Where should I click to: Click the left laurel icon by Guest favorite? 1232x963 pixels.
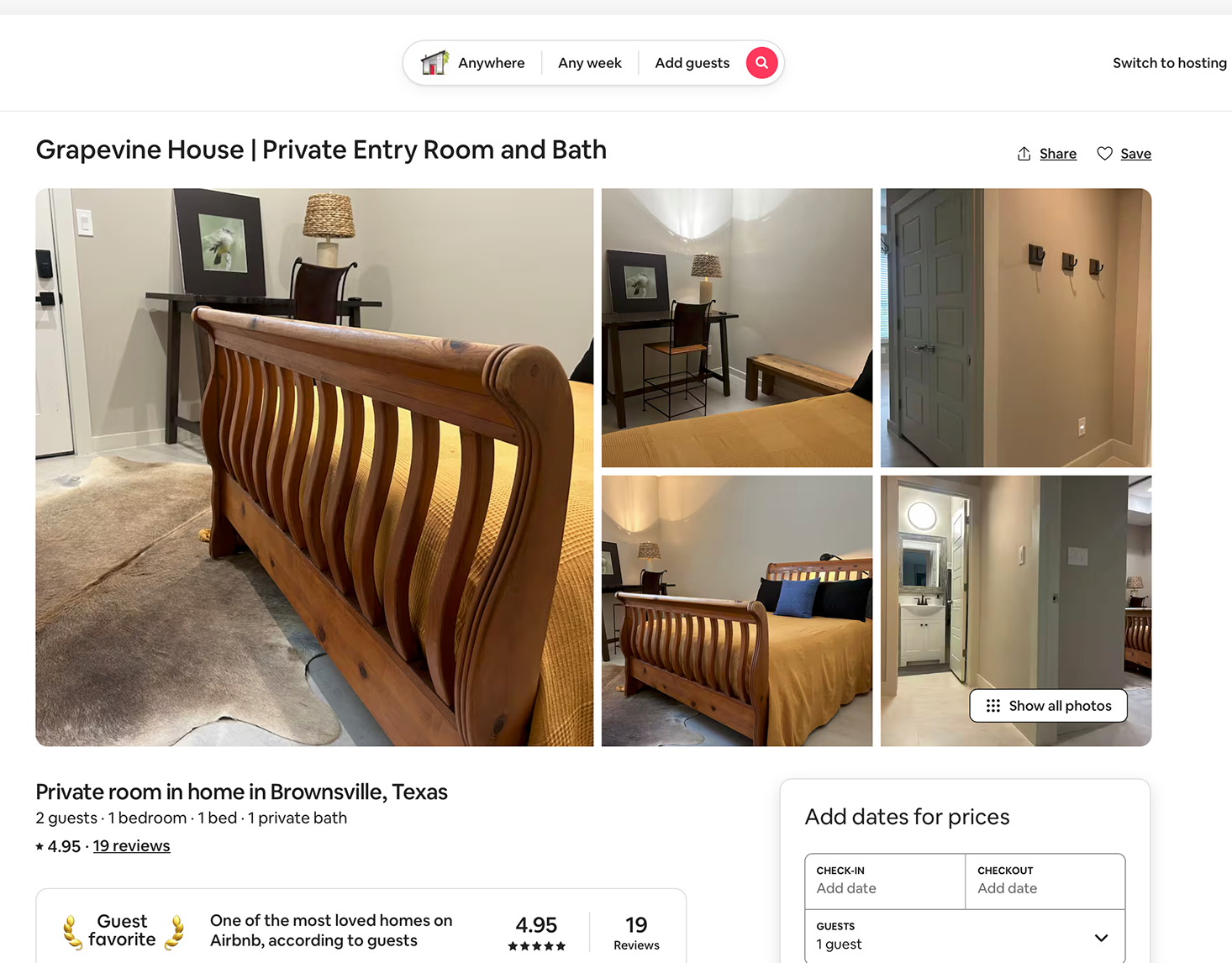[x=72, y=932]
